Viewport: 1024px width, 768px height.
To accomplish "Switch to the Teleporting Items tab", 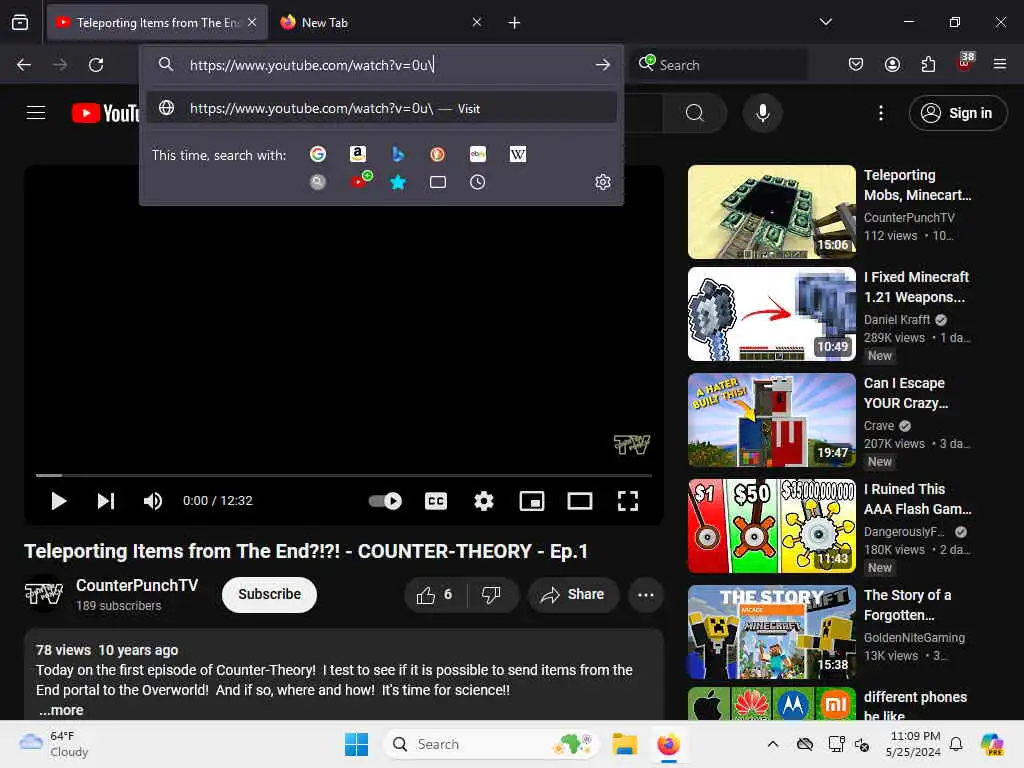I will pos(157,23).
